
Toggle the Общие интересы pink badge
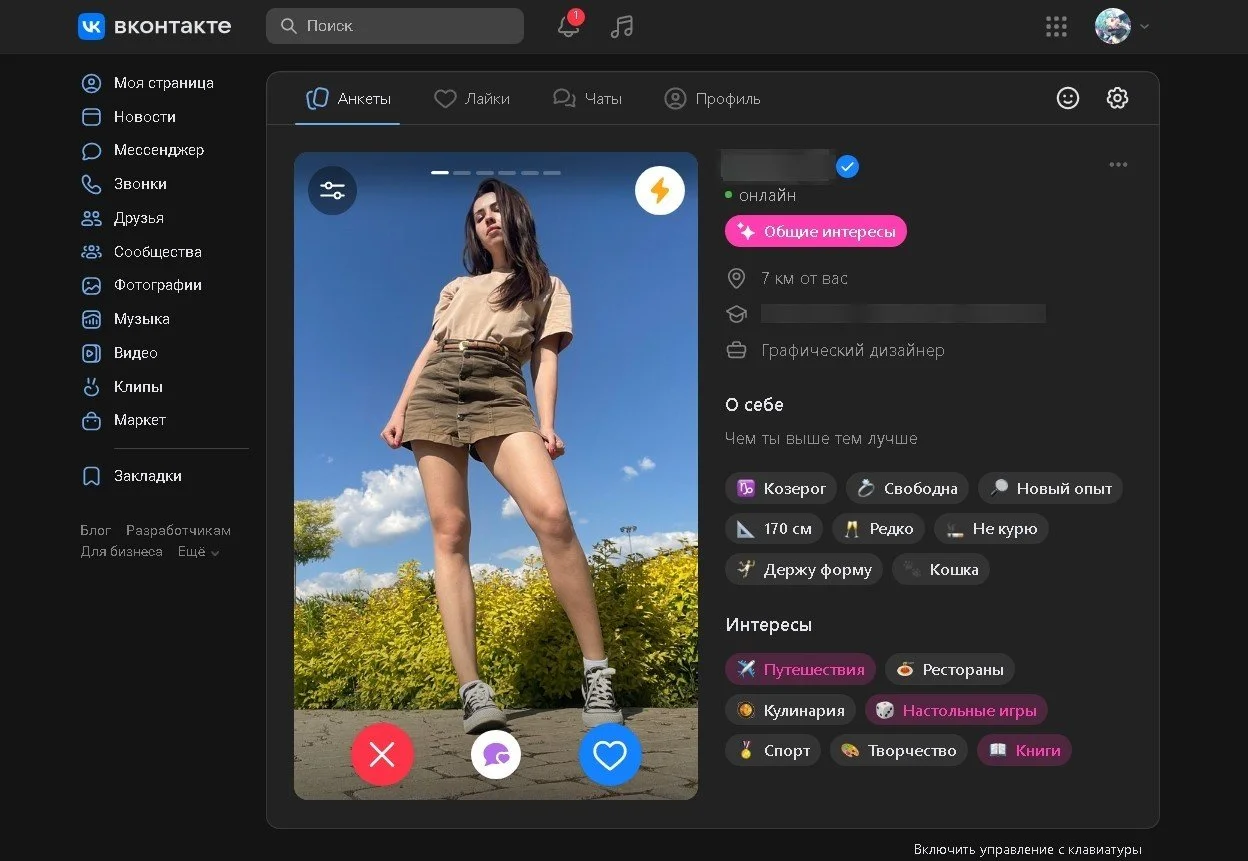click(x=816, y=231)
